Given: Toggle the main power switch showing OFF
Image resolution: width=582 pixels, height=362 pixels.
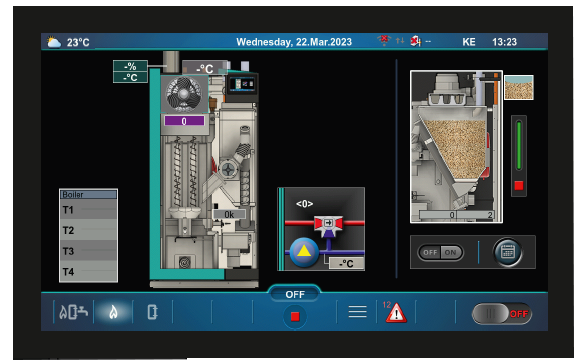Looking at the screenshot, I should click(x=501, y=314).
